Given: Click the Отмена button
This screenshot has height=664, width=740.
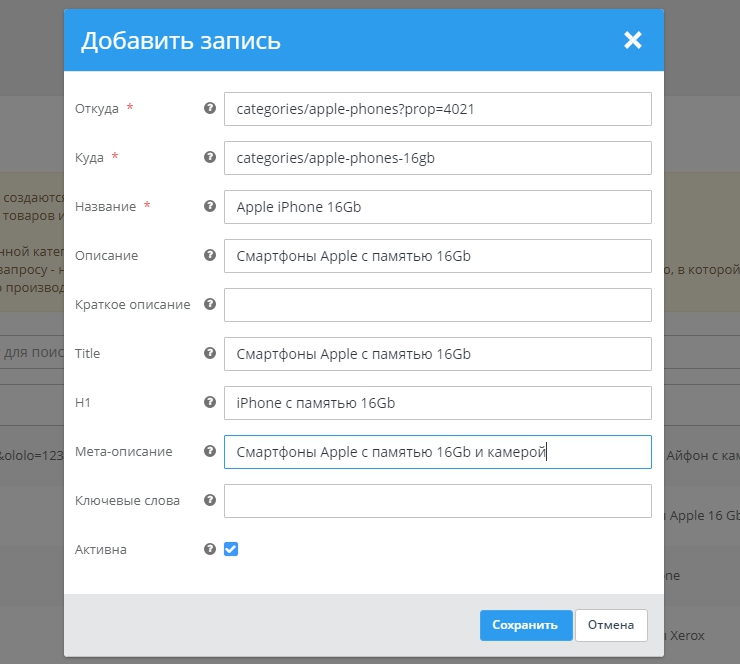Looking at the screenshot, I should click(x=611, y=625).
